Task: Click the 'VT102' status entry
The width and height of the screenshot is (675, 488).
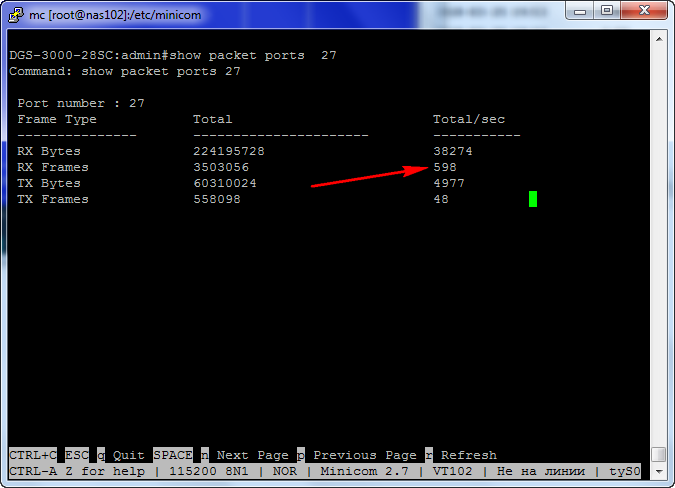Action: [453, 471]
